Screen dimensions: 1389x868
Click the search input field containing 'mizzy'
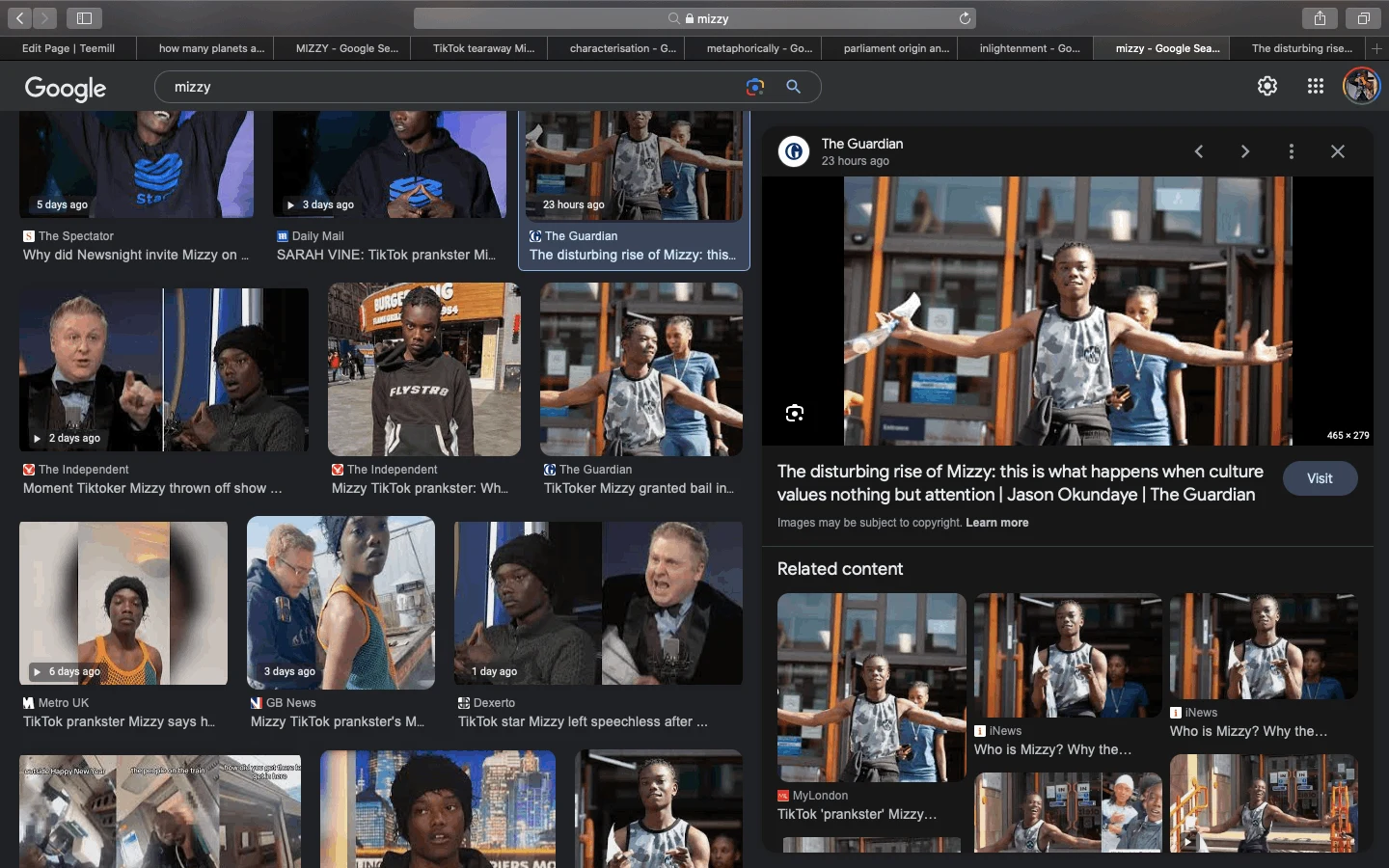[x=444, y=87]
